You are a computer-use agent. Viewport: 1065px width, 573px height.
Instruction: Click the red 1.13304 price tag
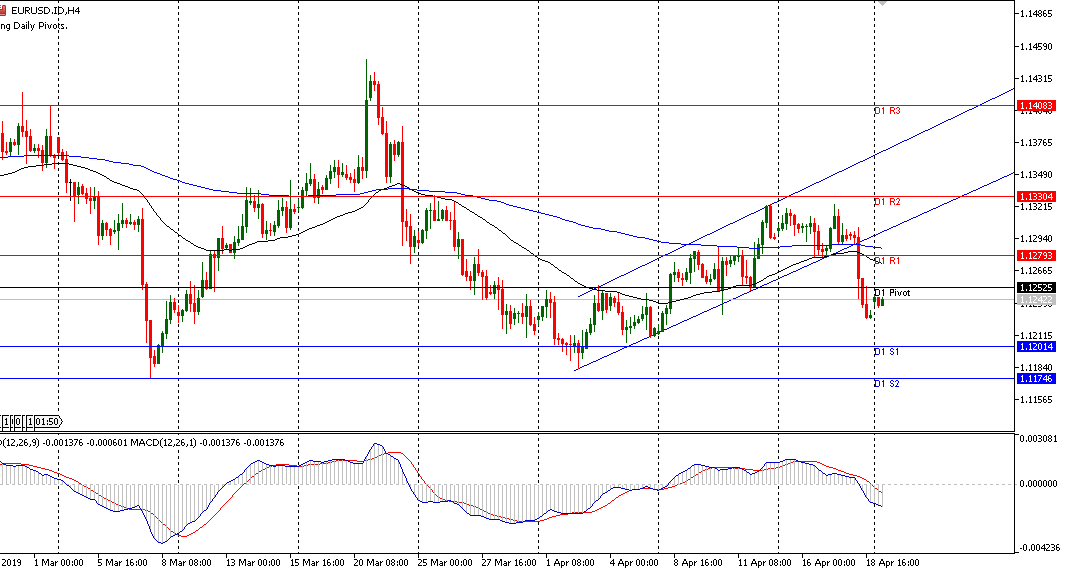pos(1036,197)
